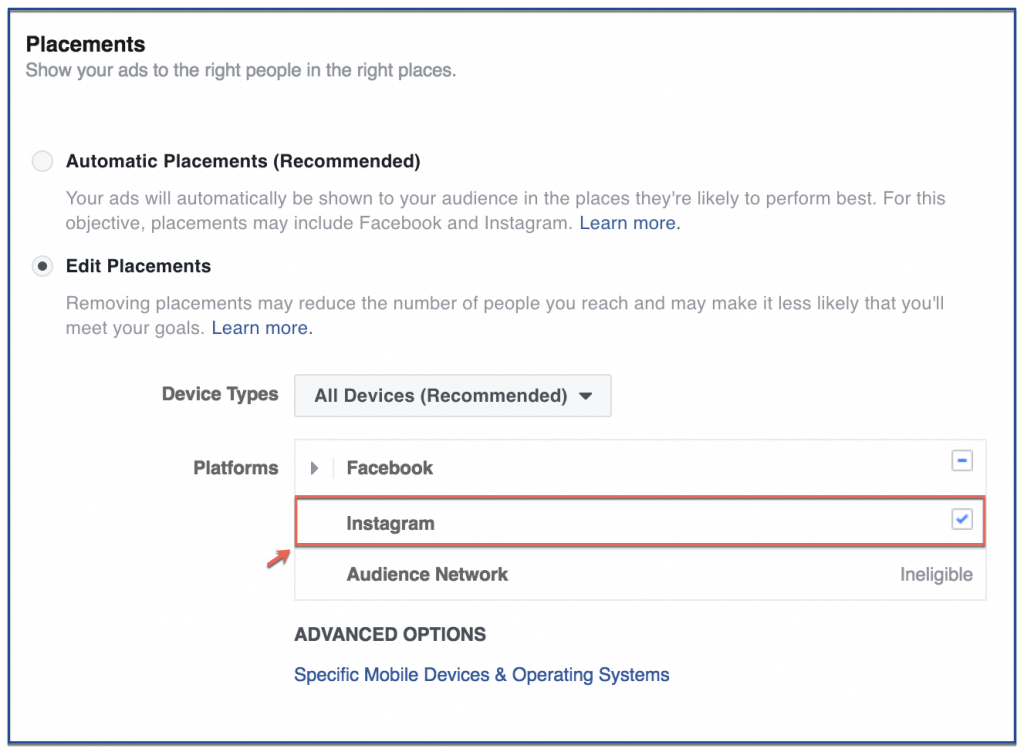Open Specific Mobile Devices & Operating Systems
Screen dimensions: 1024x752
pos(481,674)
